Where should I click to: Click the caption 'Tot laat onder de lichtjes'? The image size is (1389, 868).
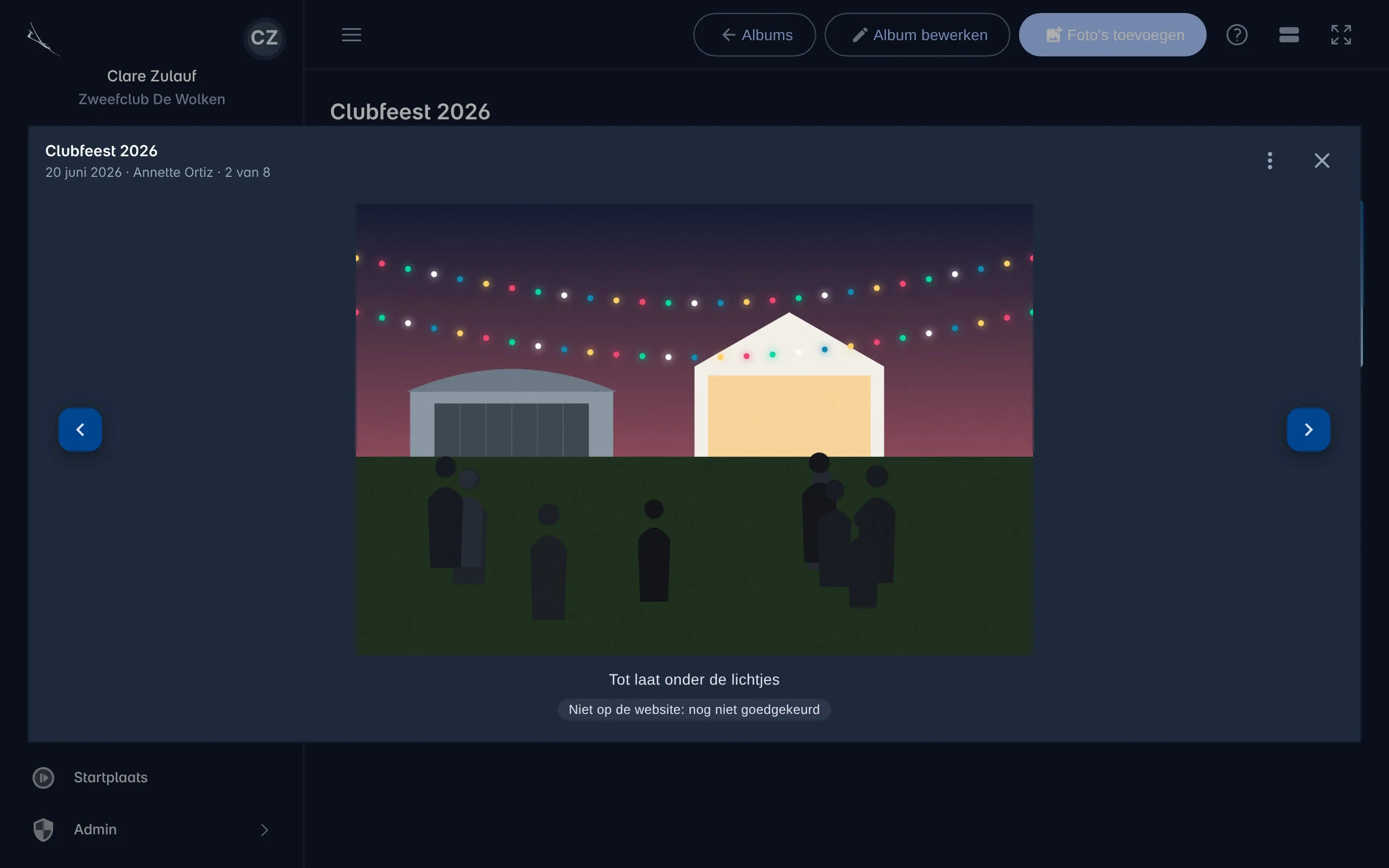click(694, 680)
